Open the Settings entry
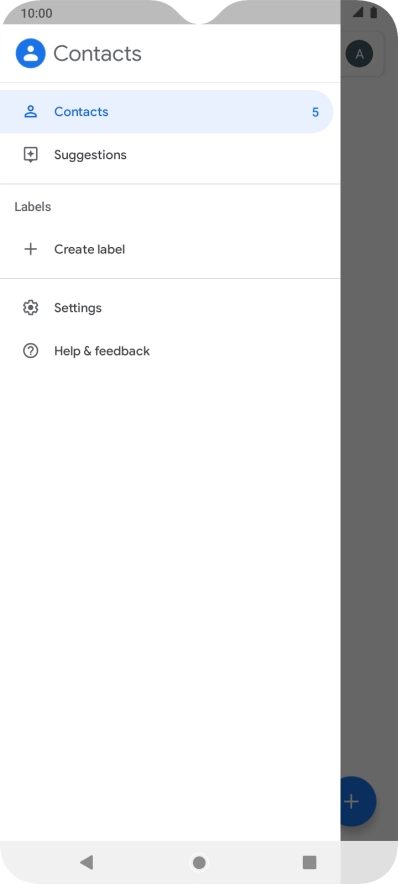The height and width of the screenshot is (884, 398). [170, 308]
